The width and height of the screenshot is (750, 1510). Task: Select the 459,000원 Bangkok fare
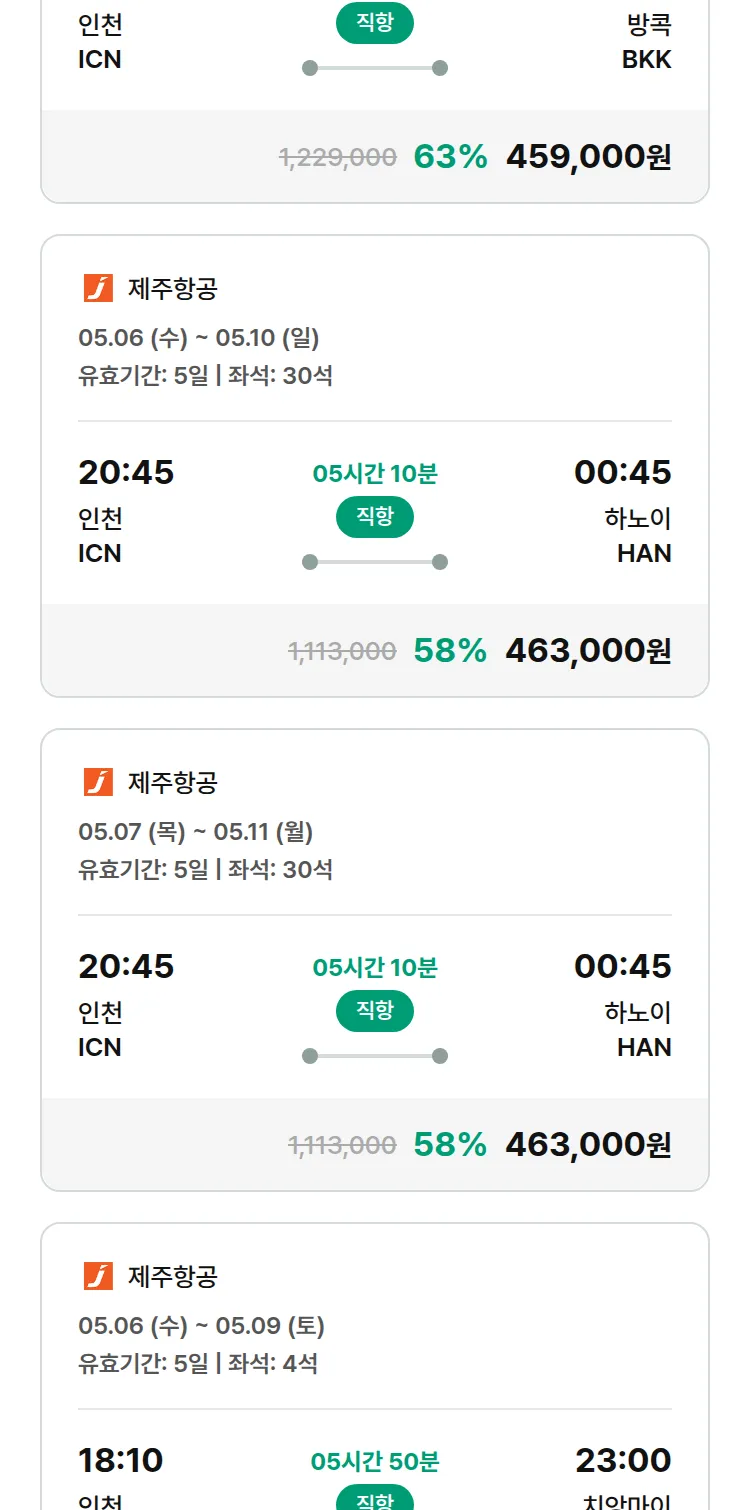(x=588, y=157)
